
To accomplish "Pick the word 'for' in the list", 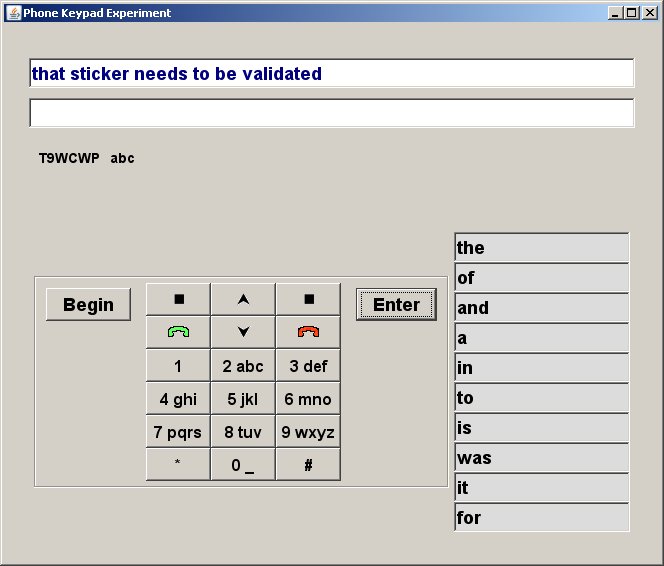I will (x=541, y=518).
